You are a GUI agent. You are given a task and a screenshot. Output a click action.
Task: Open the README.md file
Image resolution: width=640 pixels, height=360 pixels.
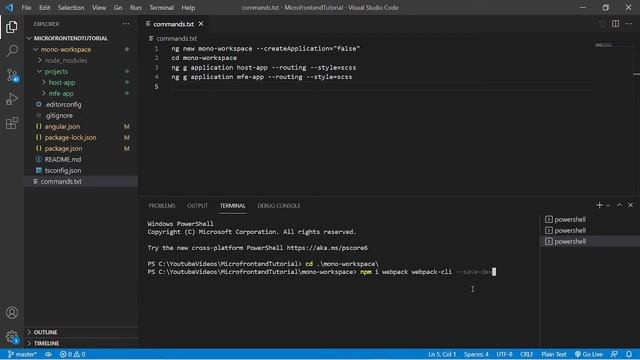click(81, 159)
